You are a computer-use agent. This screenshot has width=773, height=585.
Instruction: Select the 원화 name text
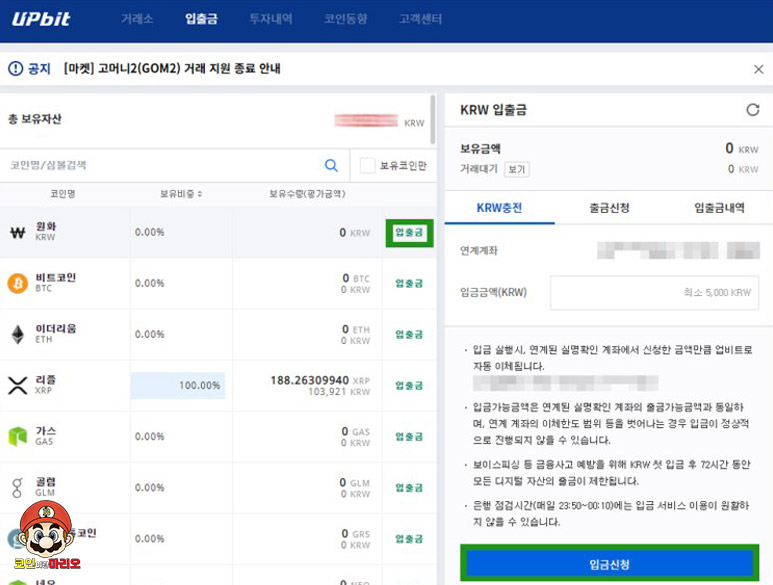46,226
